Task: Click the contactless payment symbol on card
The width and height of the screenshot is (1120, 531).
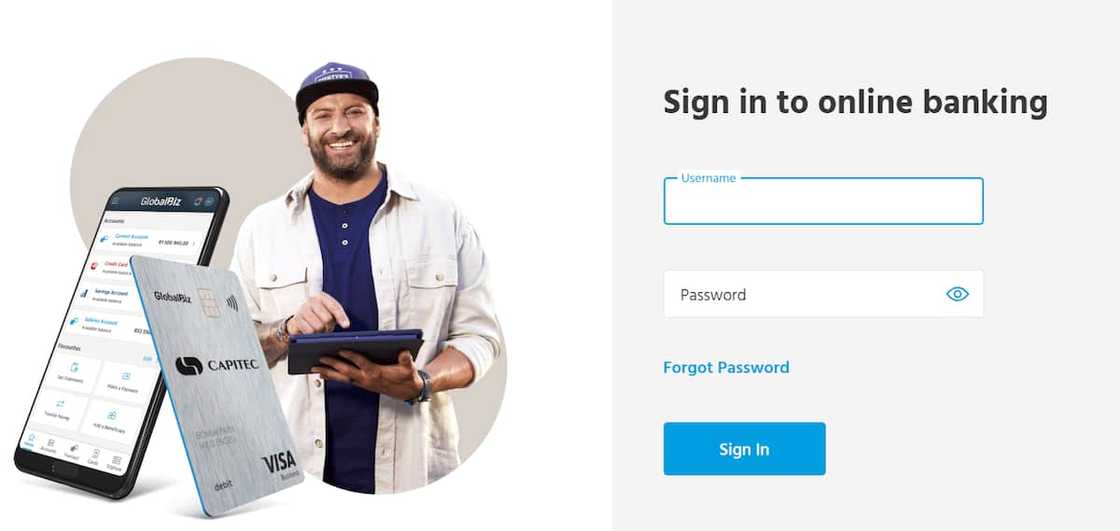Action: point(232,303)
